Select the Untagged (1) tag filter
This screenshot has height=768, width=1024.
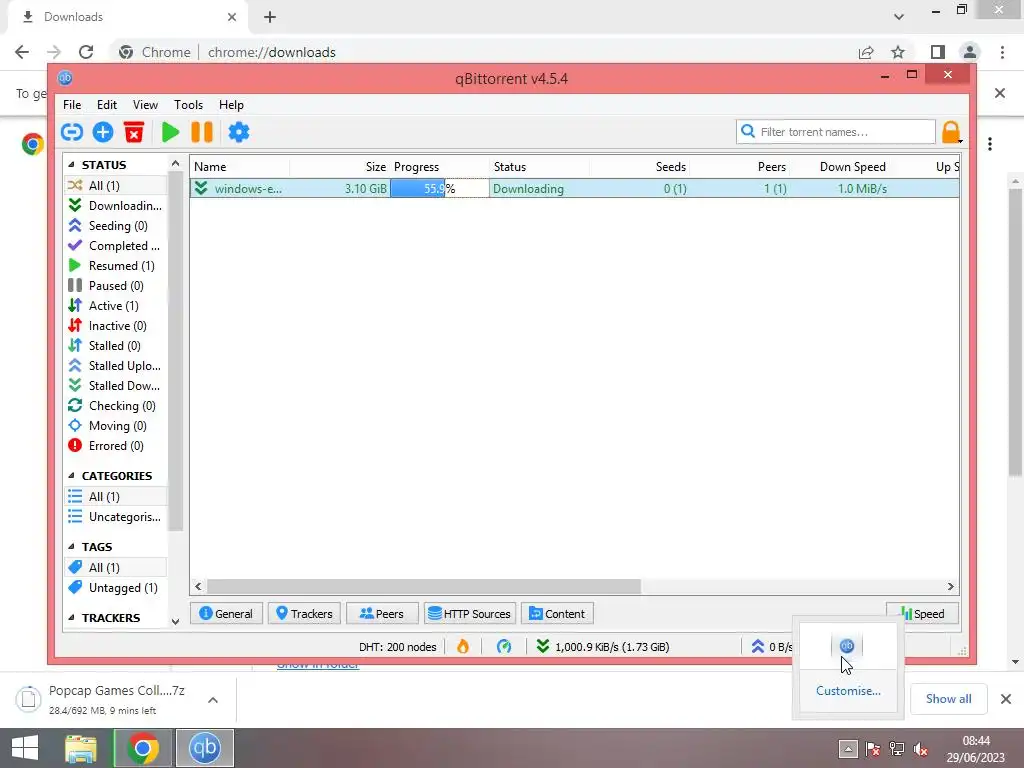pyautogui.click(x=115, y=588)
